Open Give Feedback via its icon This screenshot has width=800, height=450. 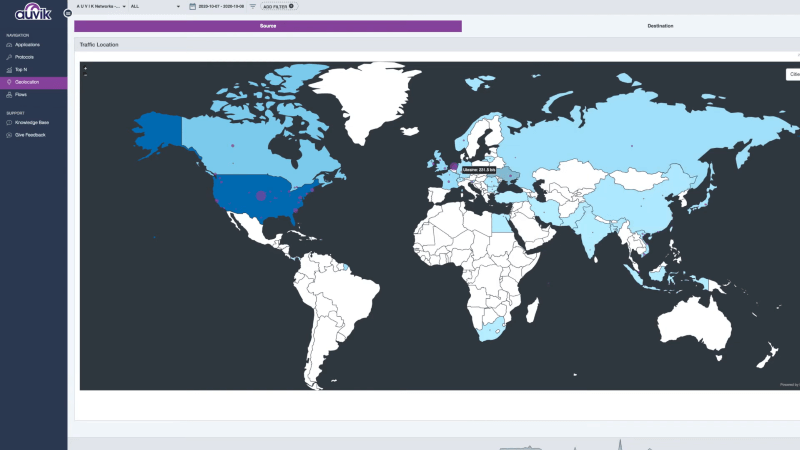9,135
